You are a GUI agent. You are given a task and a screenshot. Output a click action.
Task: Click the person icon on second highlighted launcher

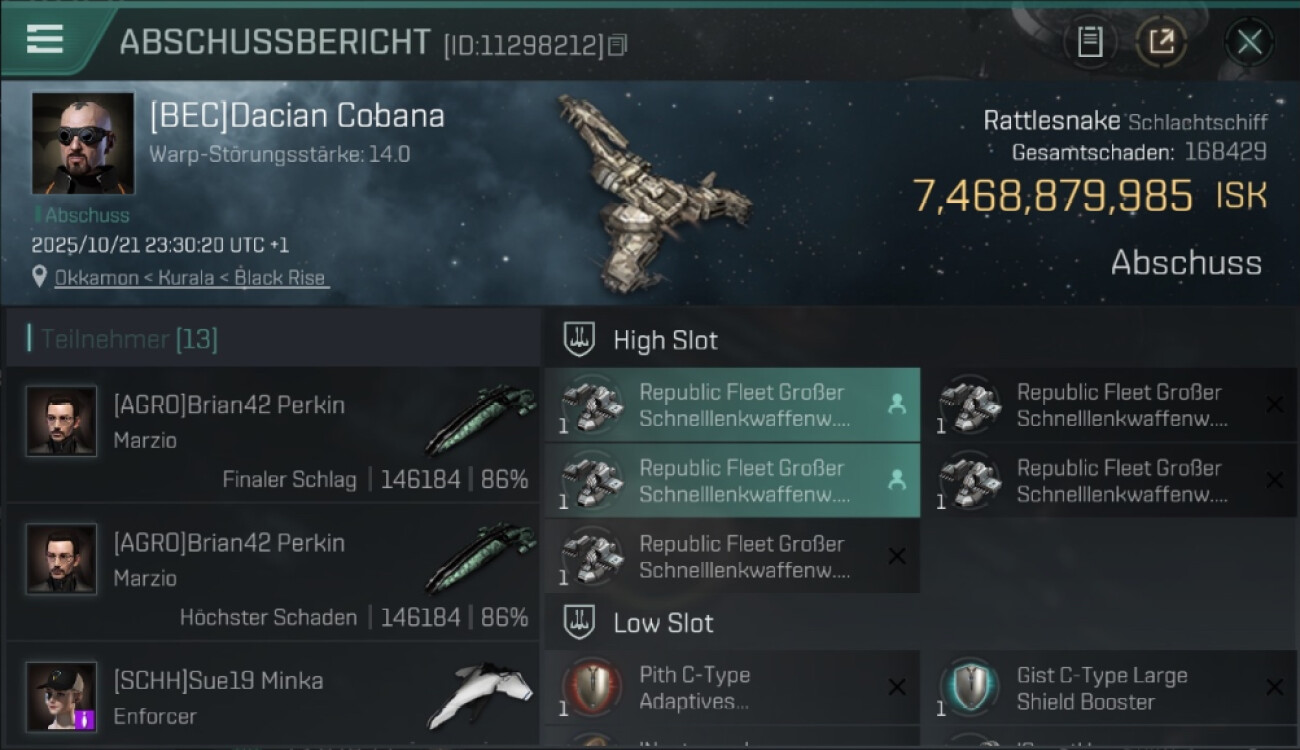coord(896,480)
